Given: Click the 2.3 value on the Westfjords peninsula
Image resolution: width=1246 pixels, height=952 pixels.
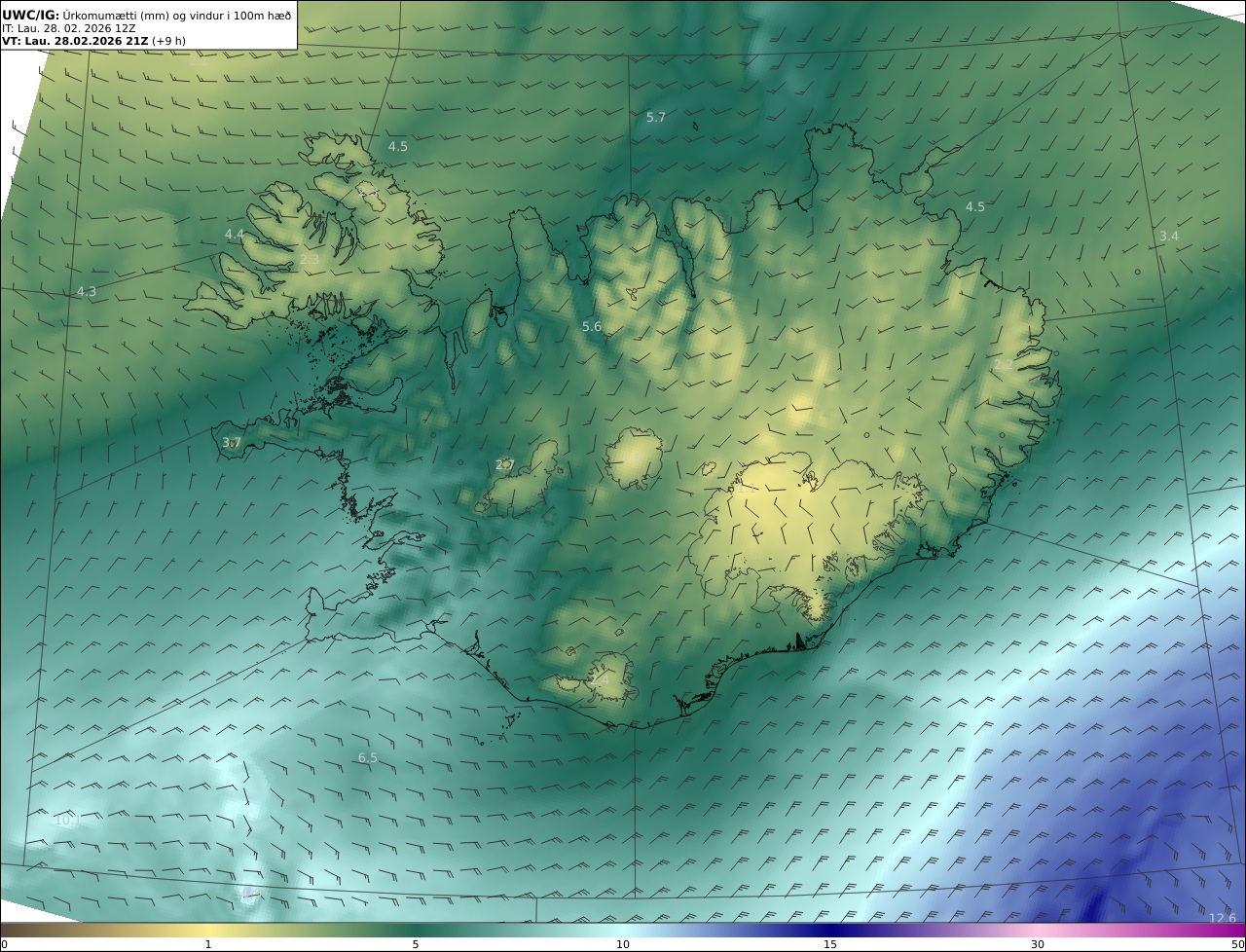Looking at the screenshot, I should [x=310, y=259].
